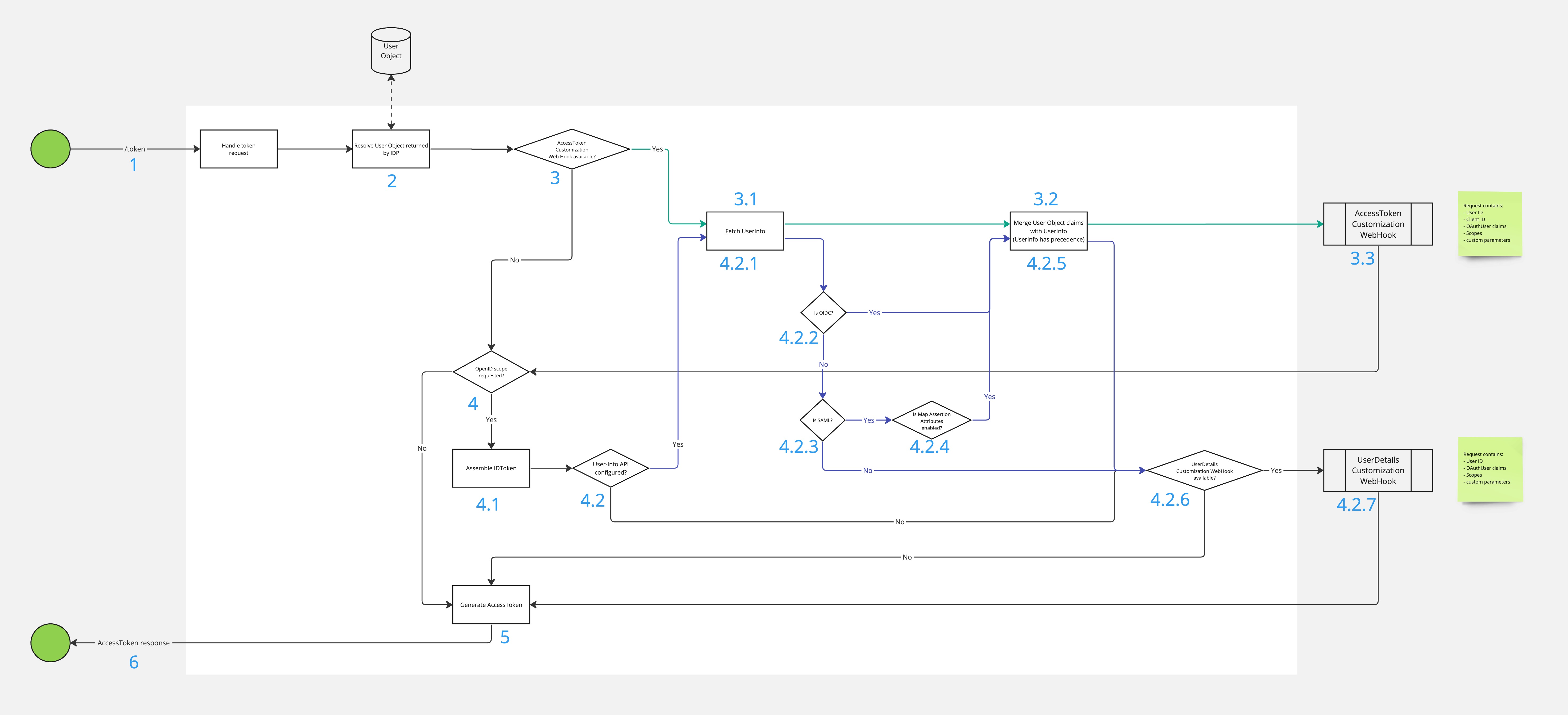Image resolution: width=1568 pixels, height=715 pixels.
Task: Click the Is Map Assertion Attributes enabled? diamond
Action: tap(931, 420)
